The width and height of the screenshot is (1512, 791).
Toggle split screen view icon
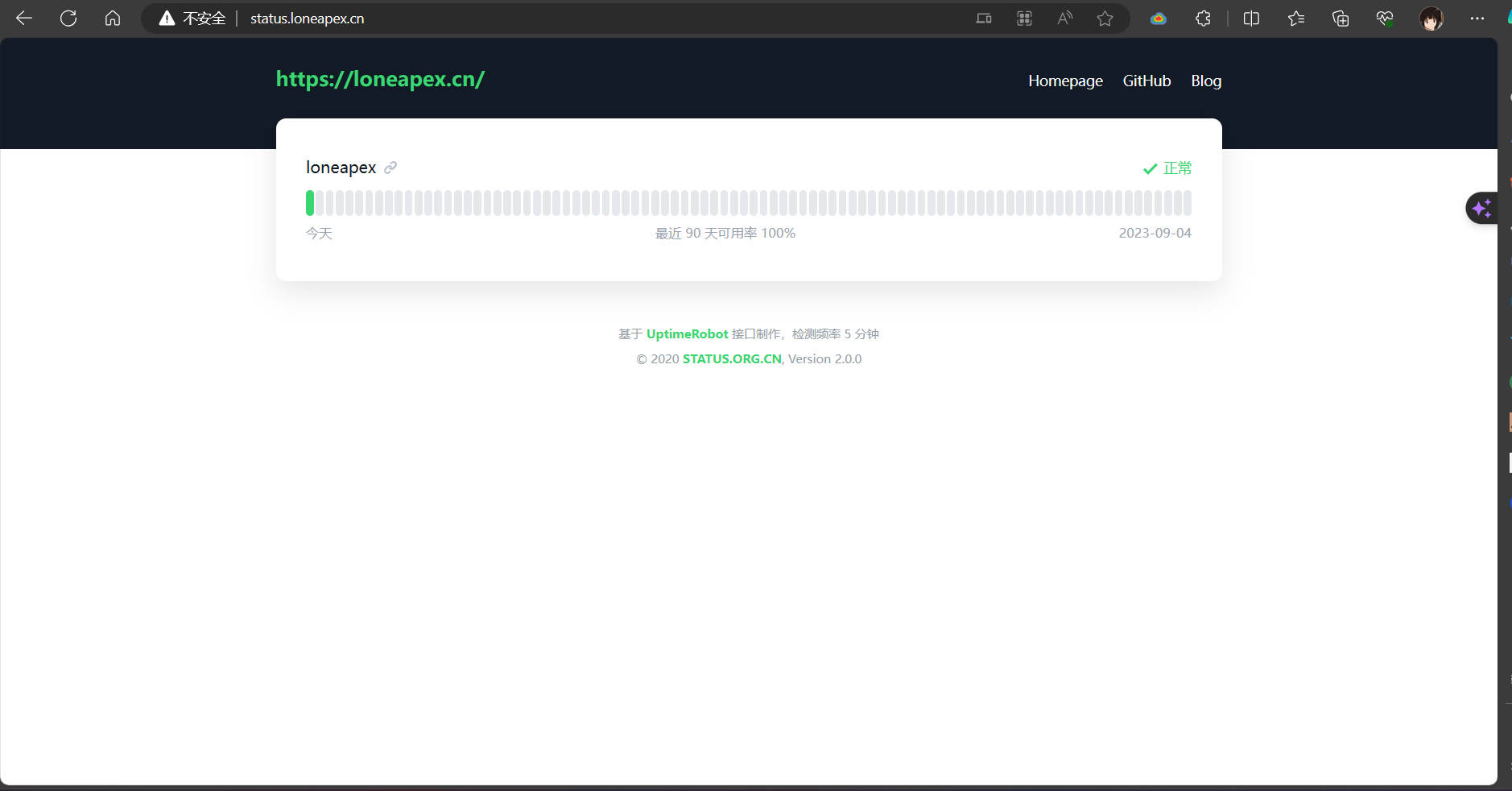pos(1251,19)
